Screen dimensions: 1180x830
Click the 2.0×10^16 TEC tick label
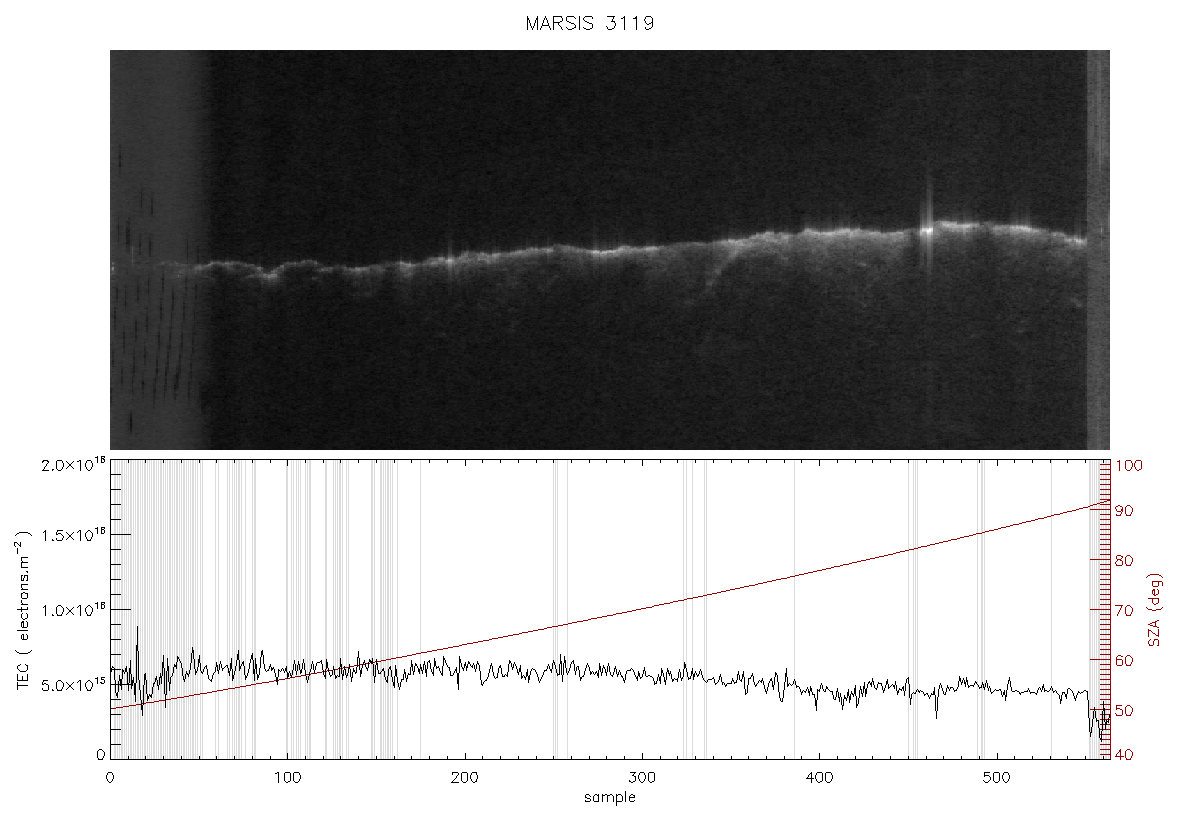click(73, 465)
